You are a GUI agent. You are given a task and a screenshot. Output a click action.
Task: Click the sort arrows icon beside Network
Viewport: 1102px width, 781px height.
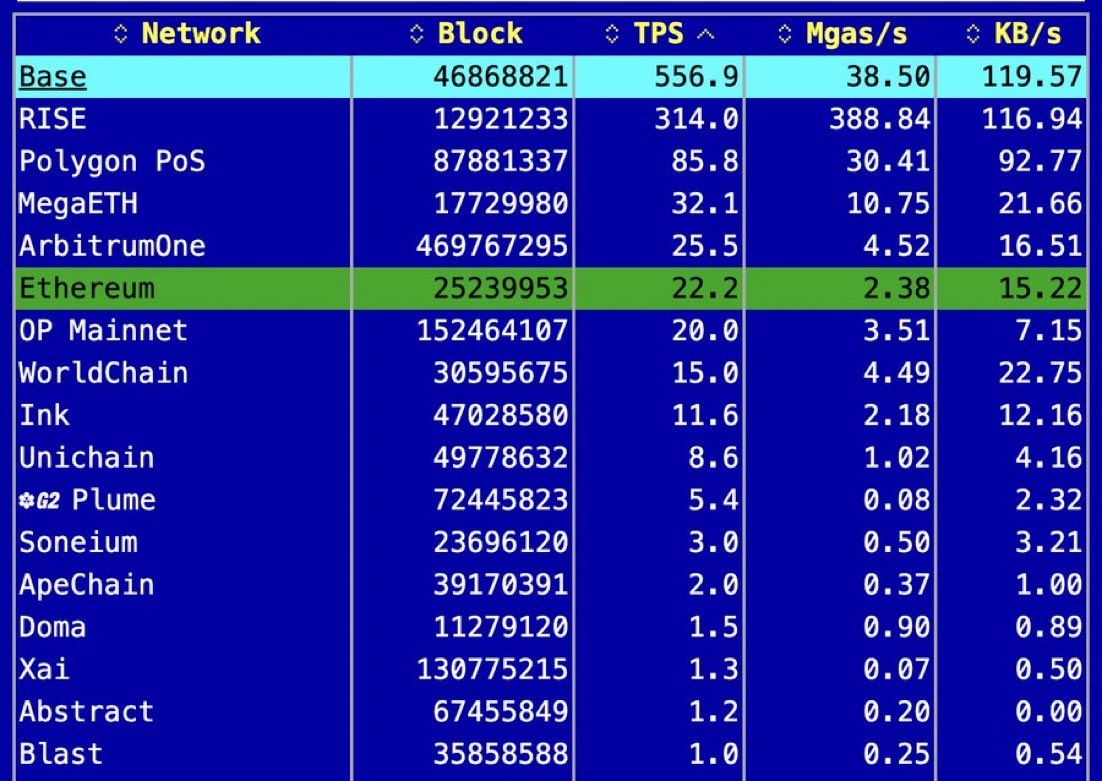point(121,34)
